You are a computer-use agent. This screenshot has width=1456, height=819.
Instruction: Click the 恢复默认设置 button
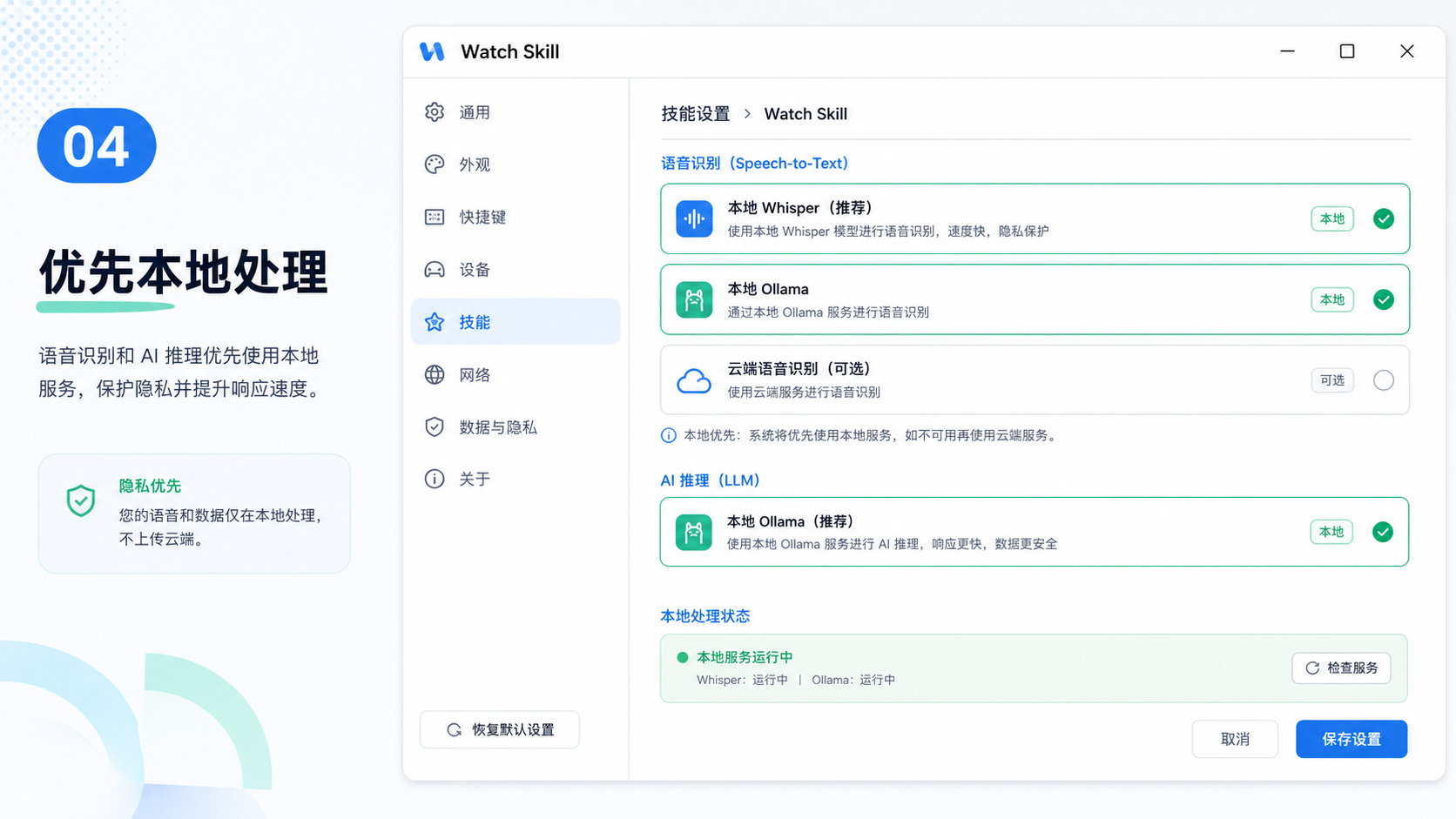coord(500,729)
